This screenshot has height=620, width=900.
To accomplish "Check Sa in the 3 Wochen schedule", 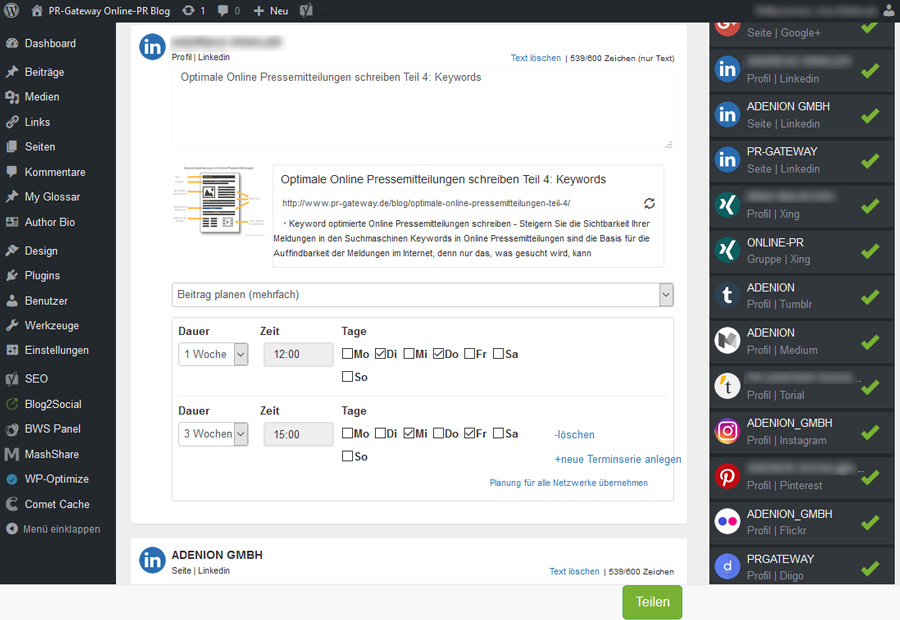I will point(498,433).
